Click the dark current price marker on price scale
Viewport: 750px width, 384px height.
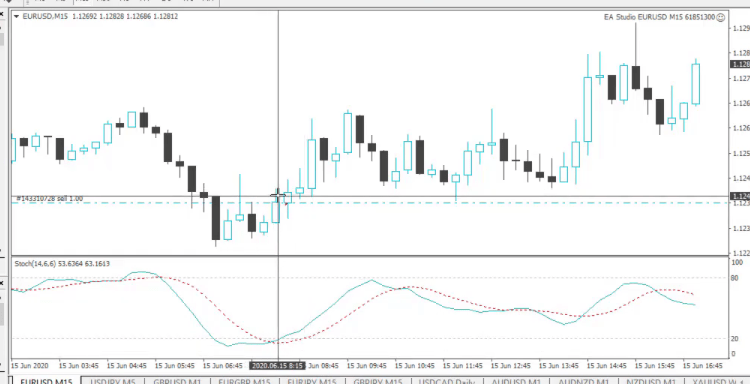click(x=739, y=65)
